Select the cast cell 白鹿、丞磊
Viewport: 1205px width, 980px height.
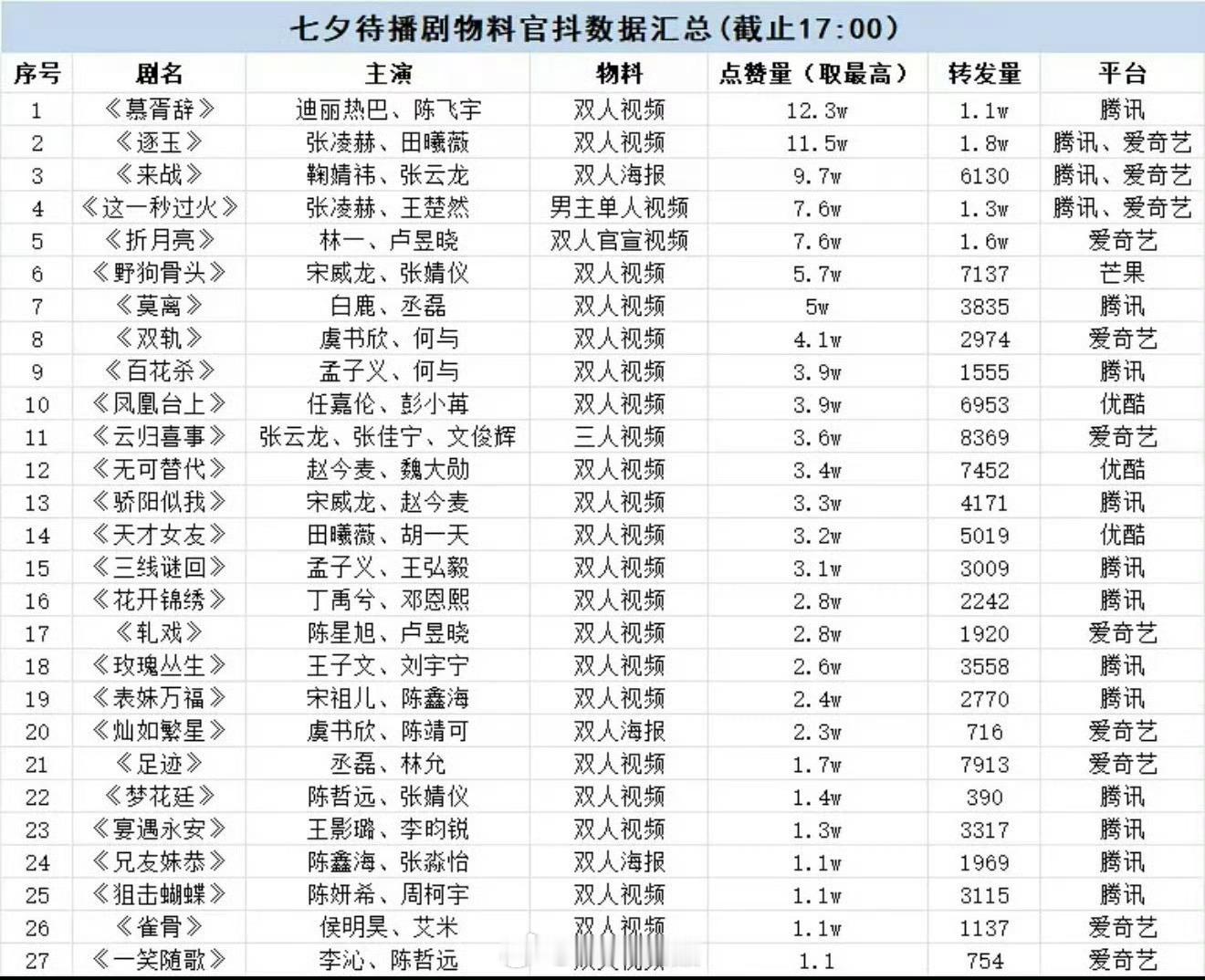(x=388, y=307)
